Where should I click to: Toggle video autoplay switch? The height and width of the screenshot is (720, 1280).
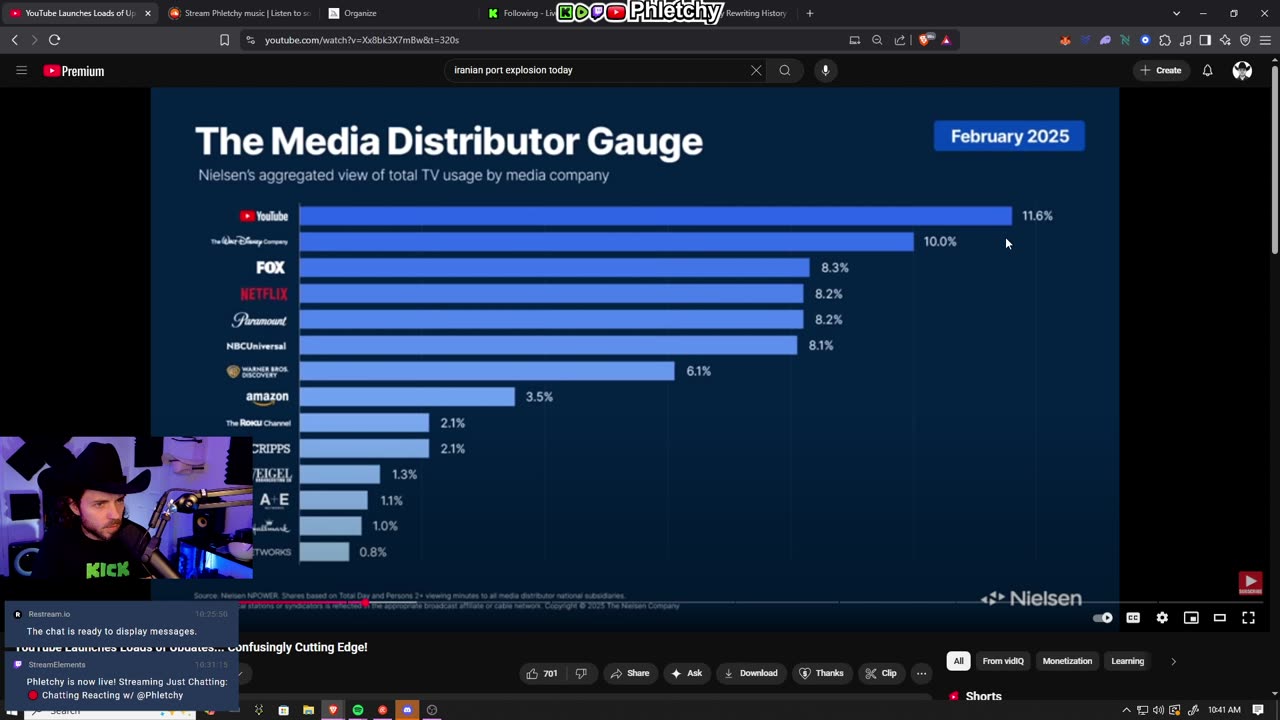1103,618
